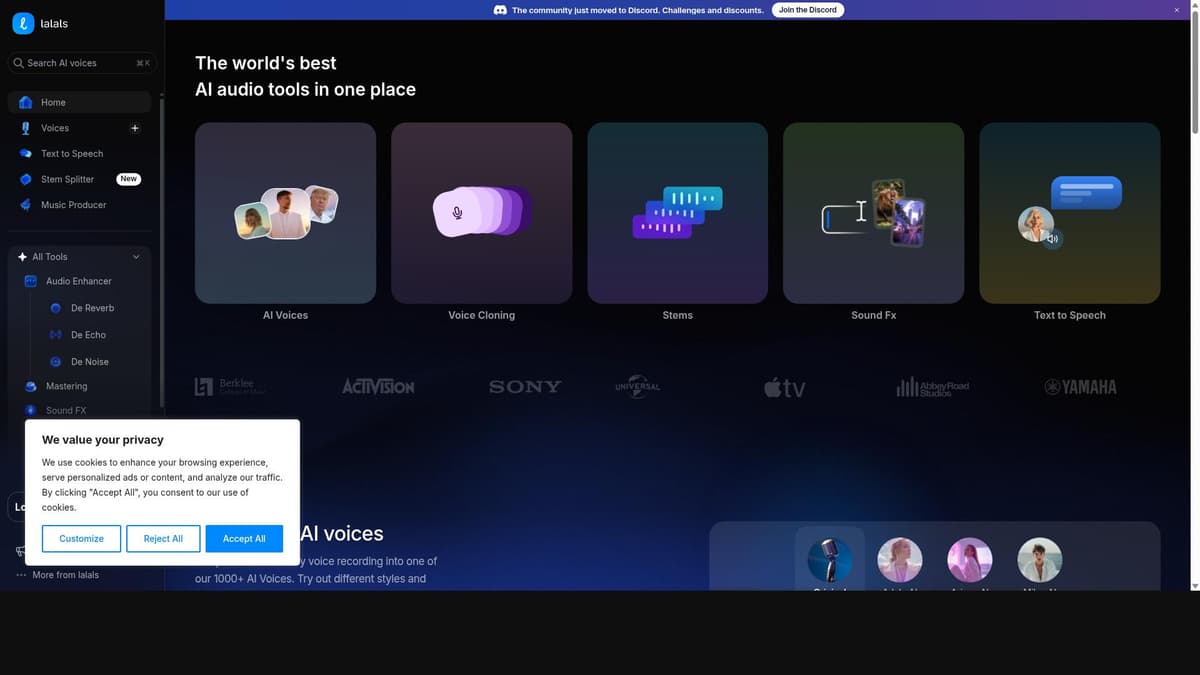The width and height of the screenshot is (1200, 675).
Task: Collapse the All Tools section chevron
Action: [x=136, y=257]
